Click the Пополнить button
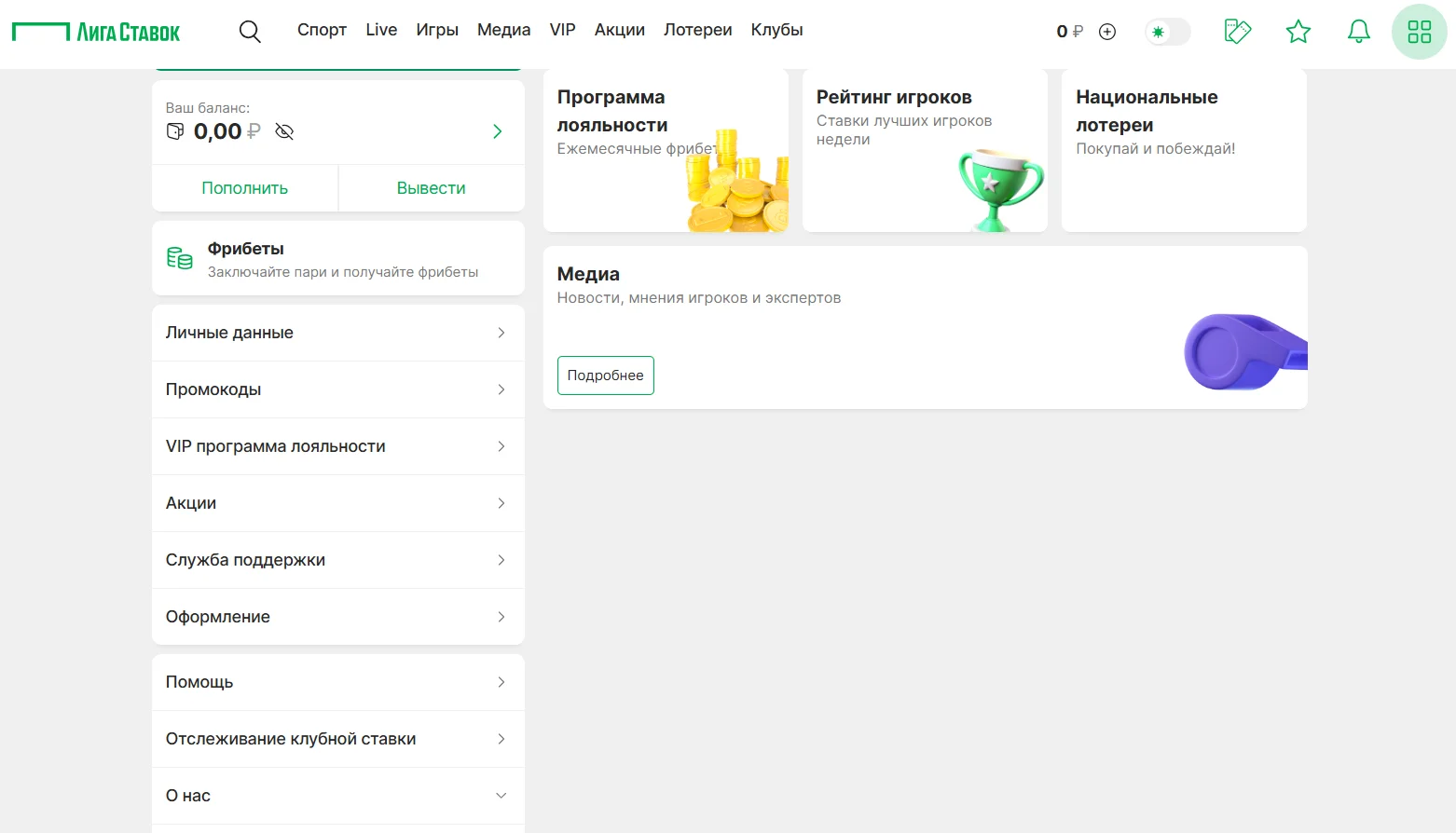The height and width of the screenshot is (833, 1456). 244,188
